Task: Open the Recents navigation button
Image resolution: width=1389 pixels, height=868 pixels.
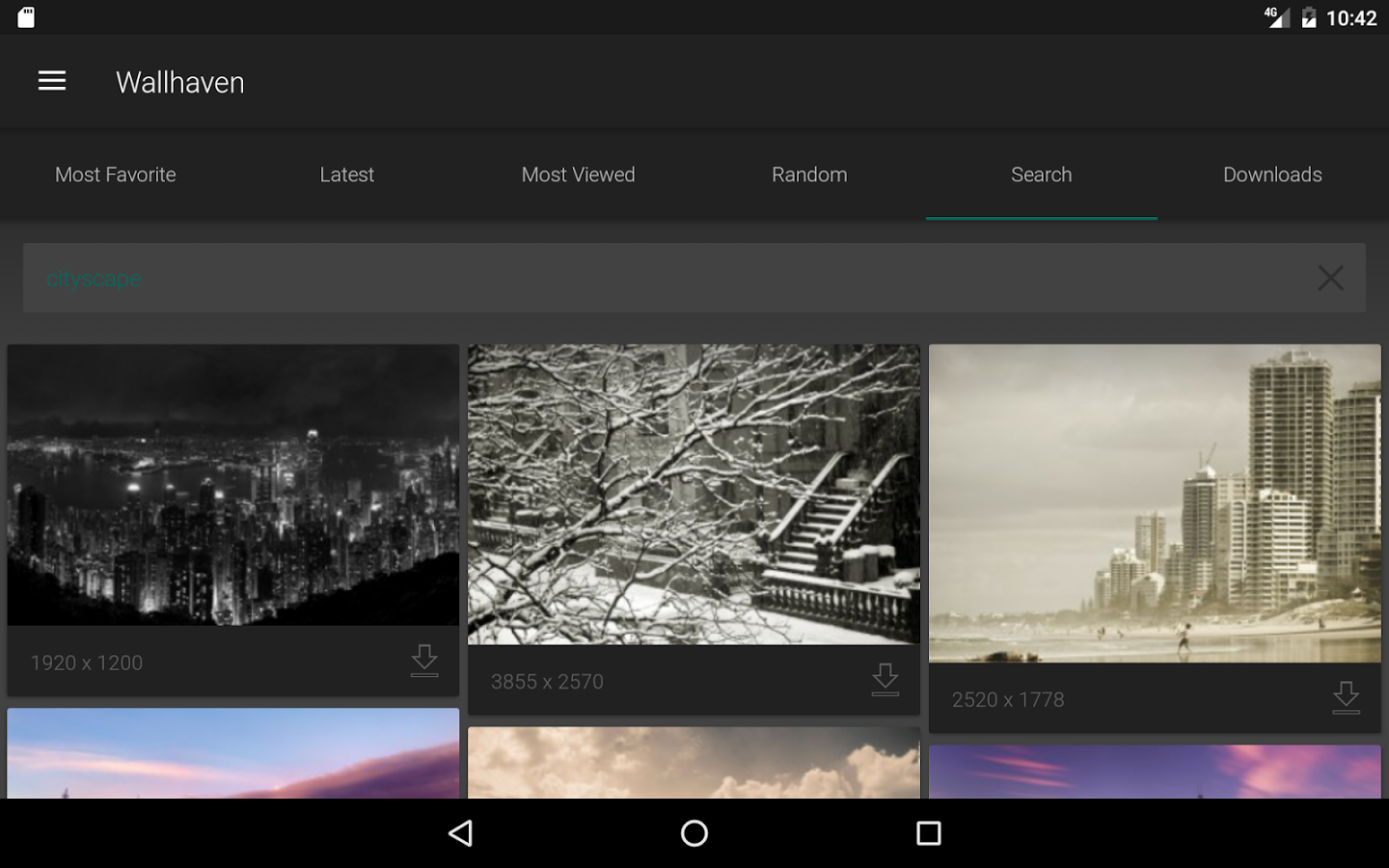Action: tap(929, 833)
